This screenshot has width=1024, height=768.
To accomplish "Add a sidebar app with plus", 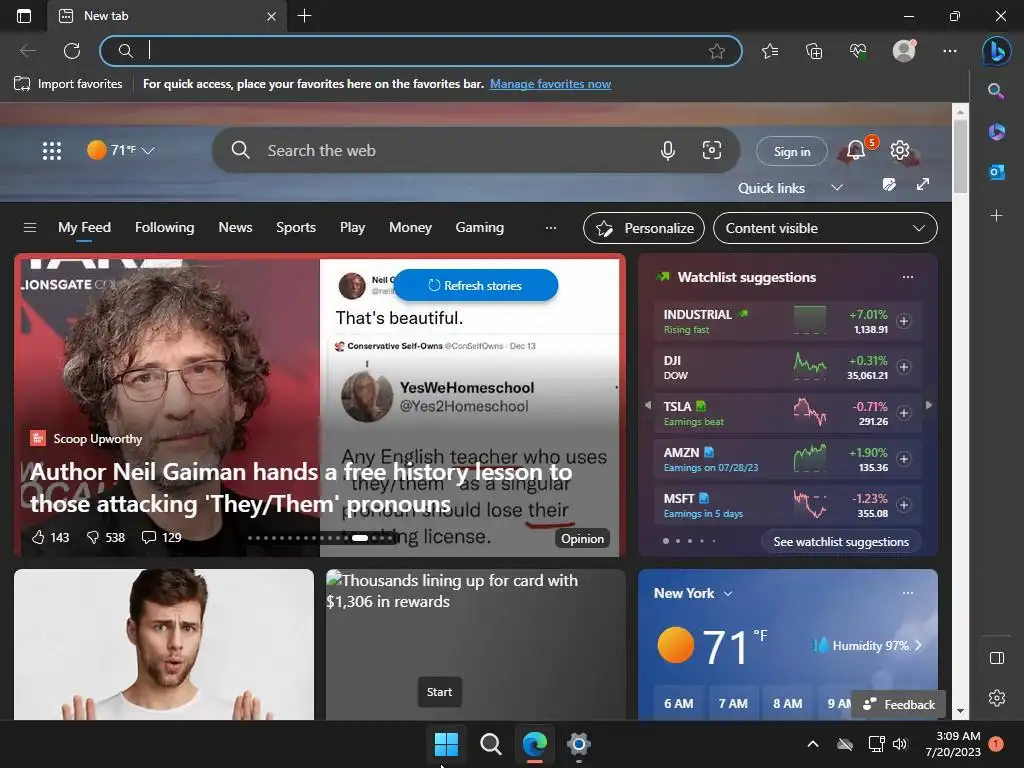I will pos(996,215).
